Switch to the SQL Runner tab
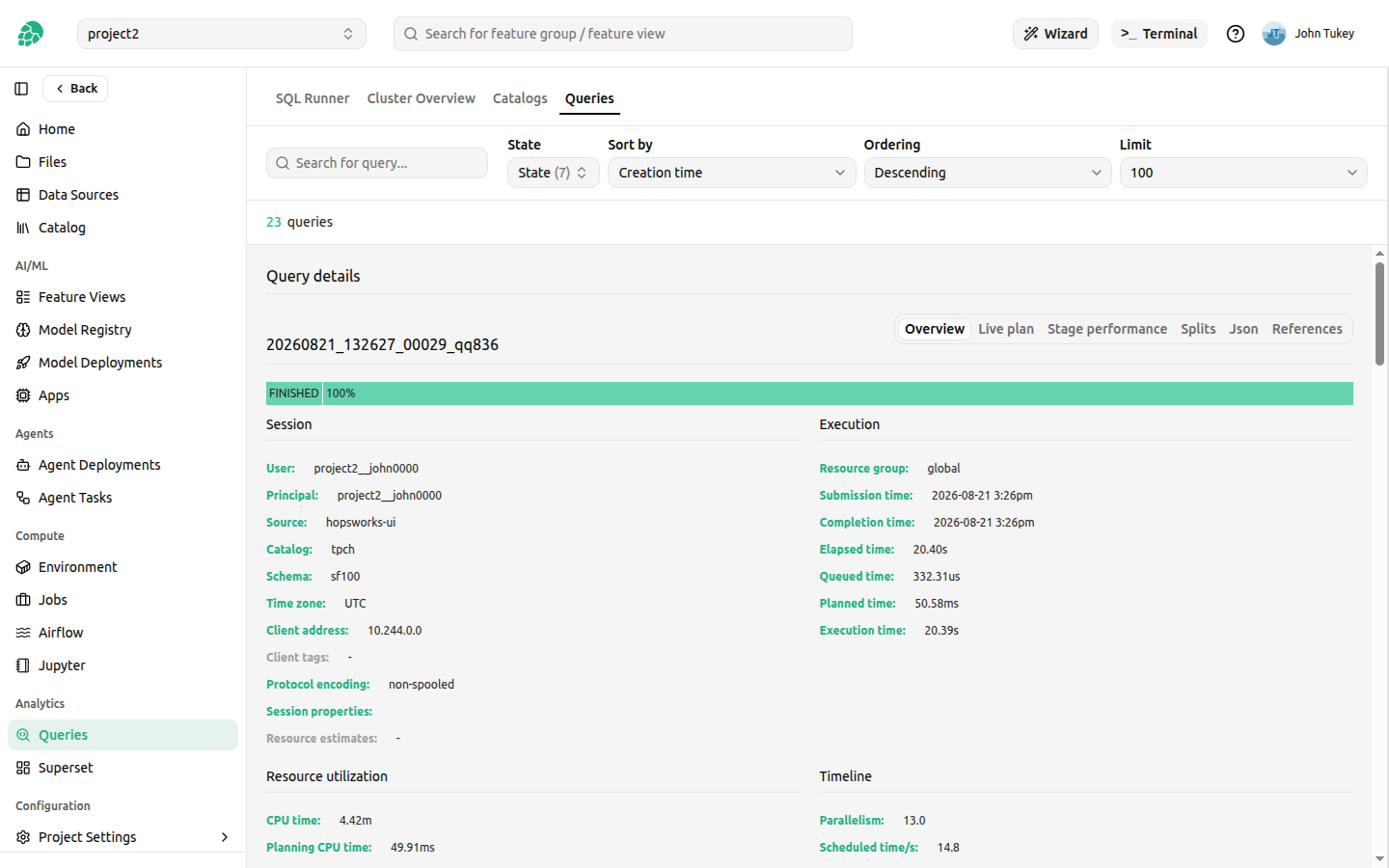 pos(313,98)
